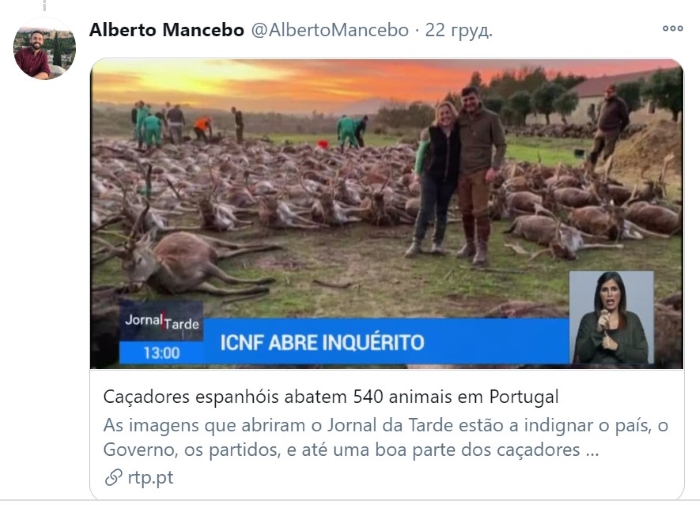
Task: Click the 13:00 time label in broadcast
Action: 162,353
